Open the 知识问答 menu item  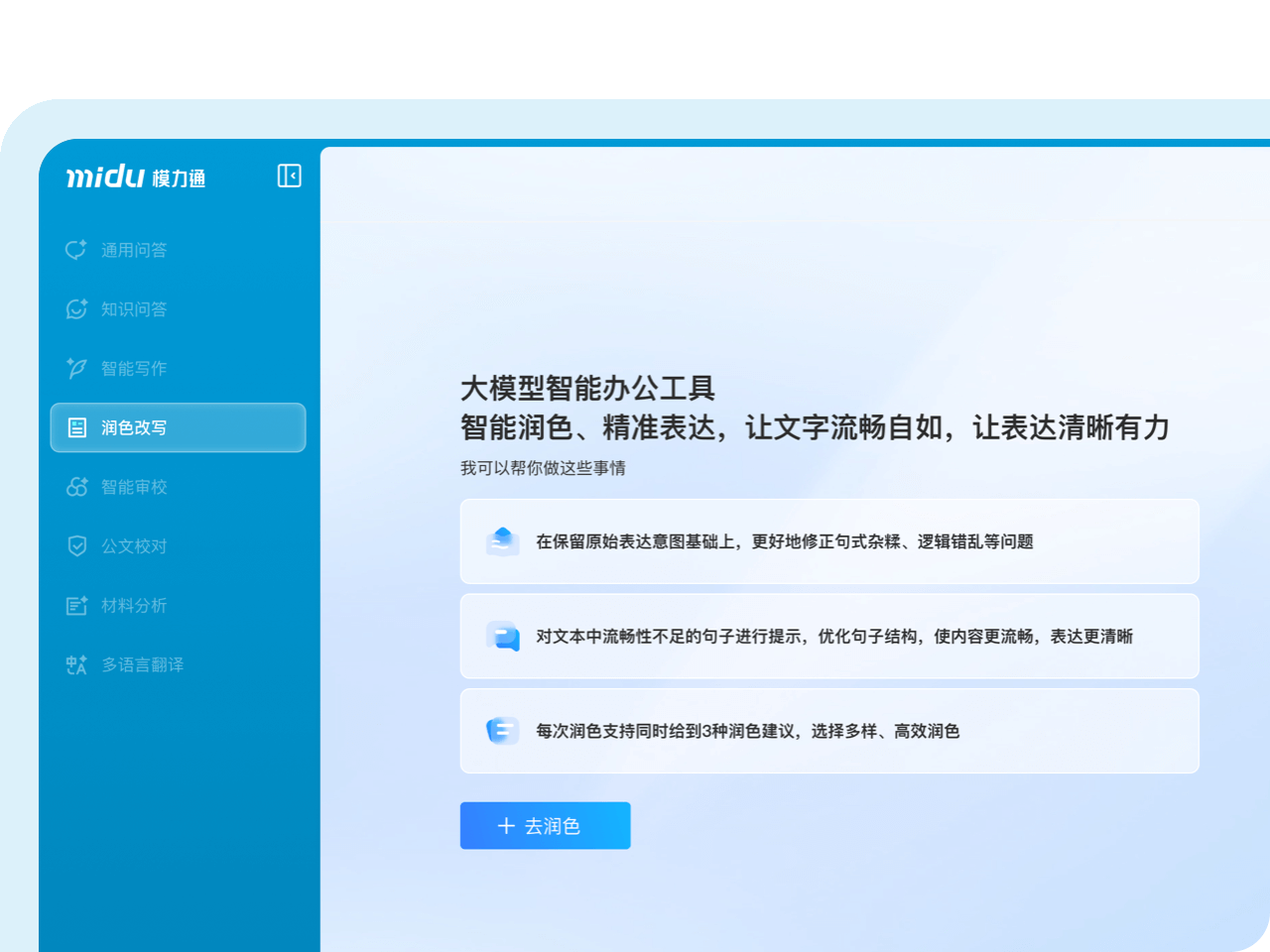coord(178,309)
